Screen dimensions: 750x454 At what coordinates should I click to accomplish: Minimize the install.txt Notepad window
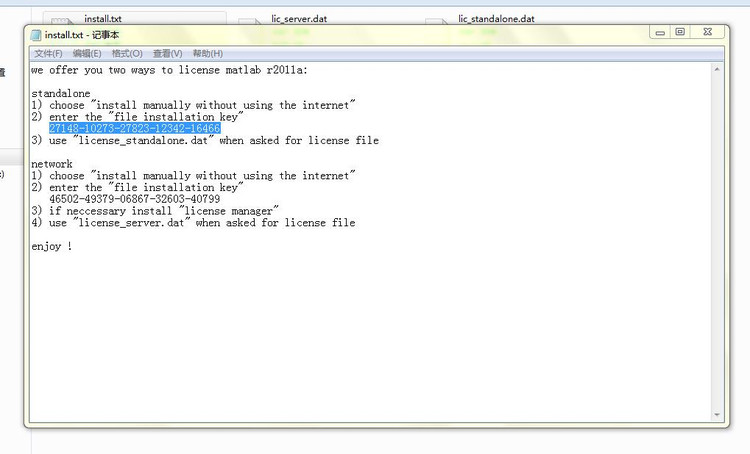point(660,32)
